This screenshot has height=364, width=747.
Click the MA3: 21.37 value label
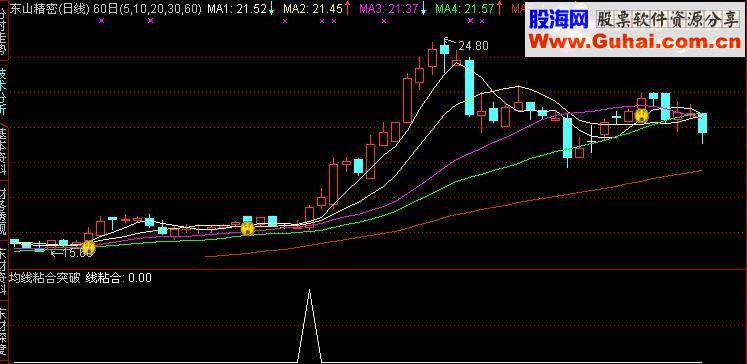point(389,8)
